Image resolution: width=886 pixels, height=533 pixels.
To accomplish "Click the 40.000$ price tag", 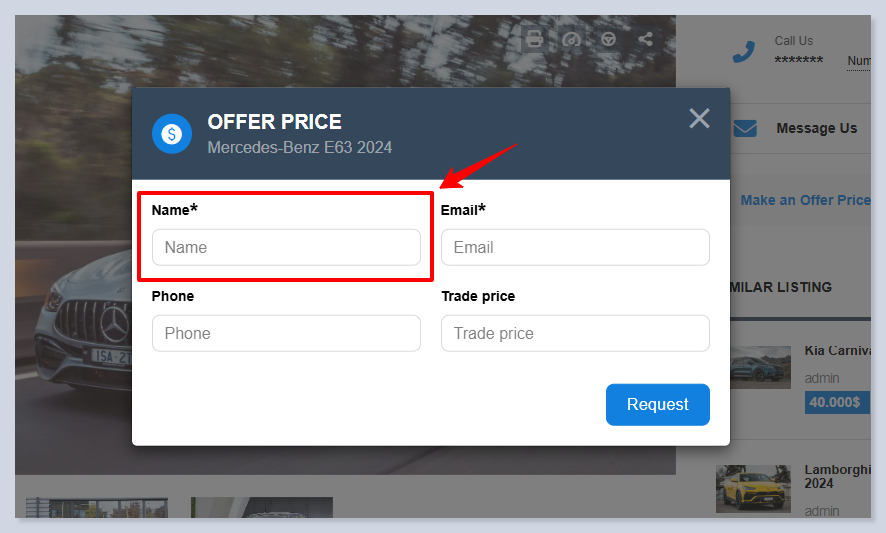I will click(x=834, y=402).
